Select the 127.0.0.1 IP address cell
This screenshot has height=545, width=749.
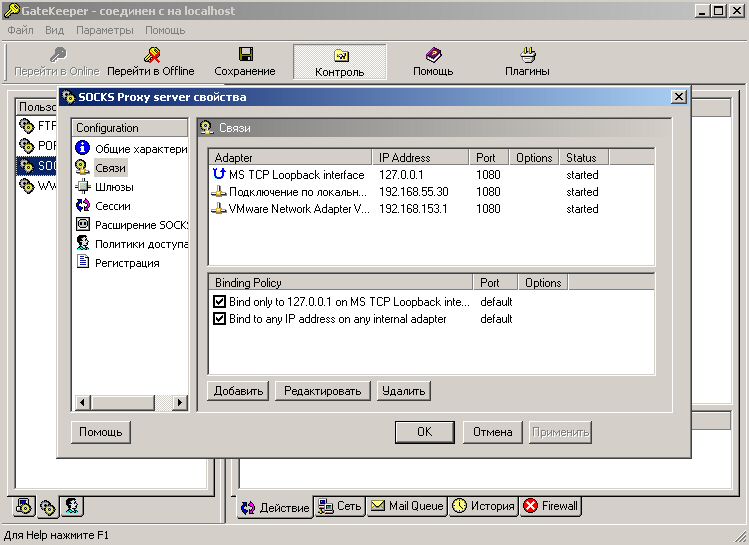(x=401, y=175)
